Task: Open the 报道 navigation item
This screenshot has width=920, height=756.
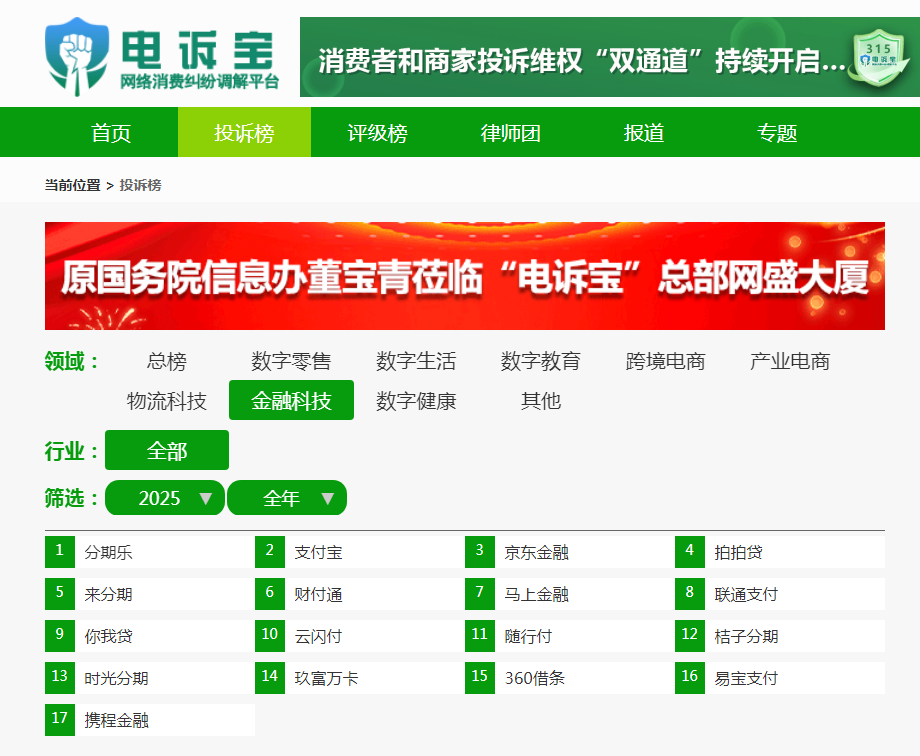Action: click(644, 133)
